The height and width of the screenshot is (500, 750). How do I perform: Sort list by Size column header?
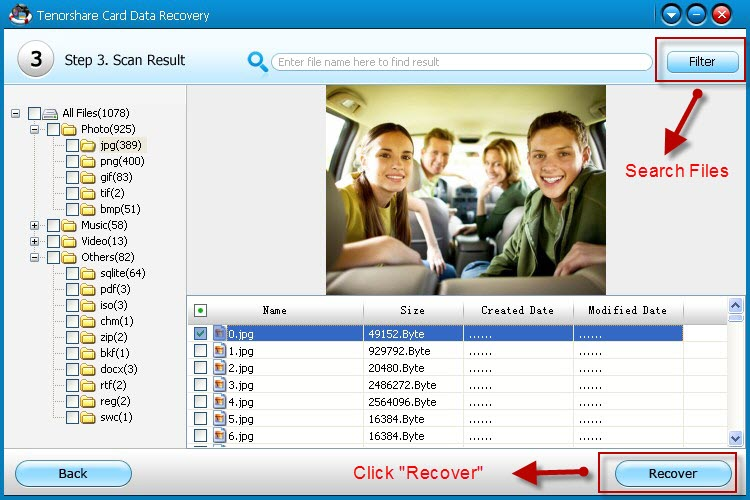point(412,311)
